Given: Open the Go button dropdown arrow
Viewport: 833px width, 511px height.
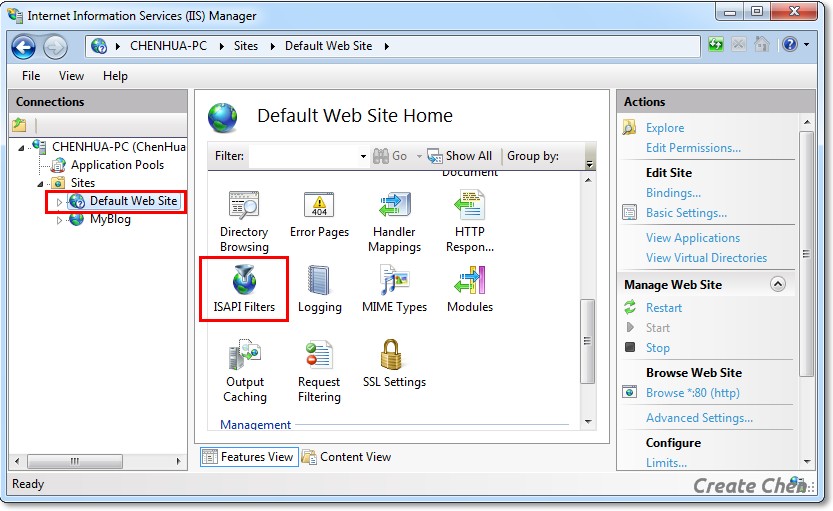Looking at the screenshot, I should point(419,156).
